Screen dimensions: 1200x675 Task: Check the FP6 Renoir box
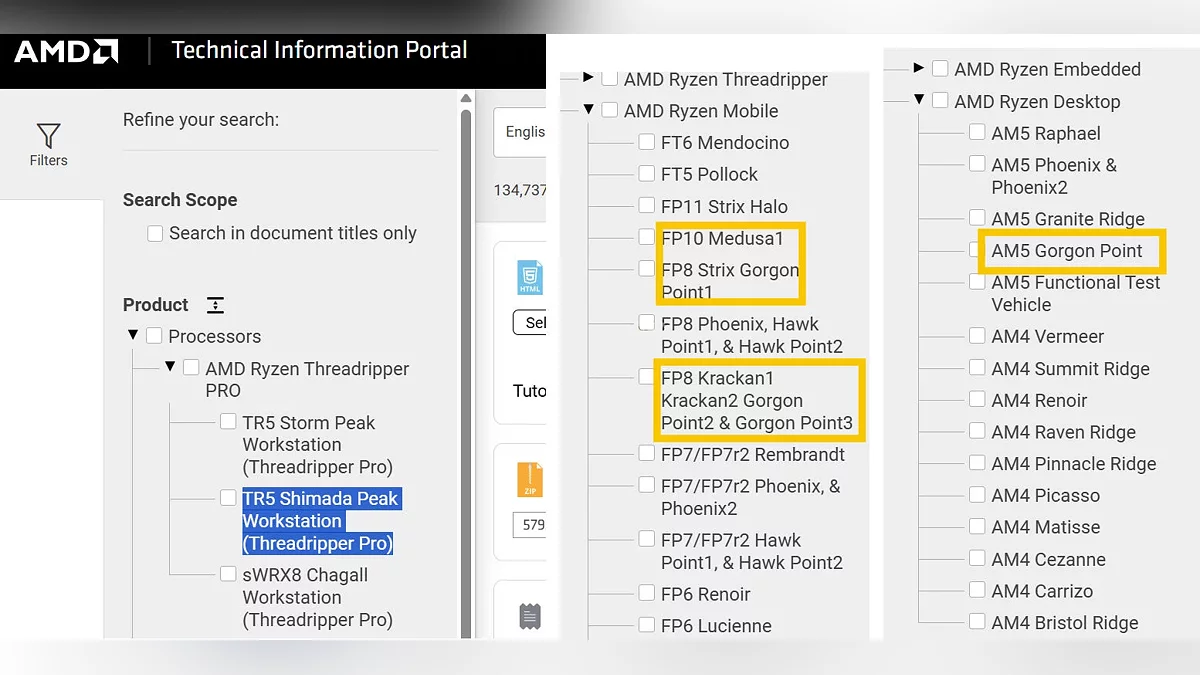coord(647,594)
